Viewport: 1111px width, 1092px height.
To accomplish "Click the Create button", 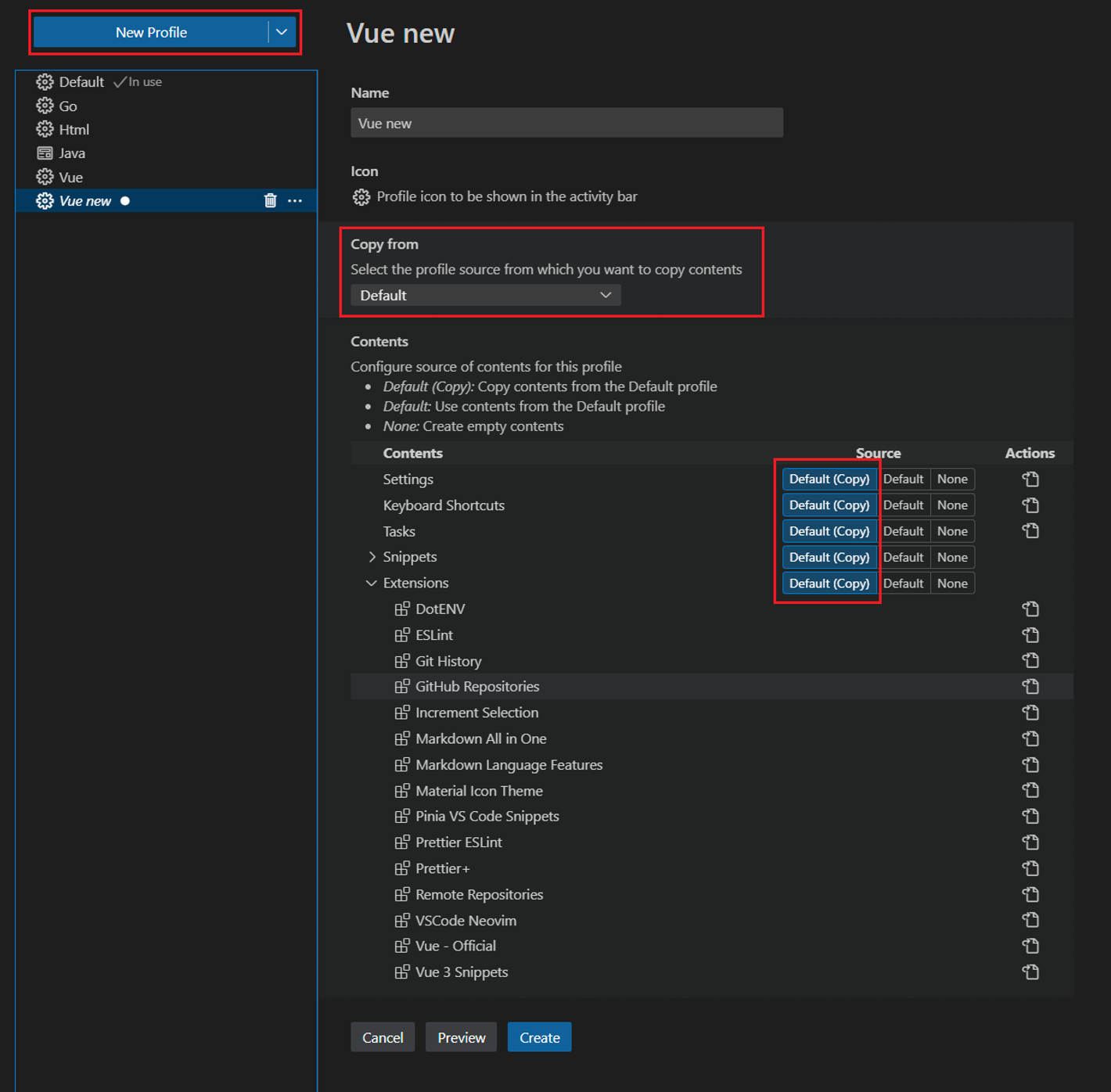I will (539, 1036).
